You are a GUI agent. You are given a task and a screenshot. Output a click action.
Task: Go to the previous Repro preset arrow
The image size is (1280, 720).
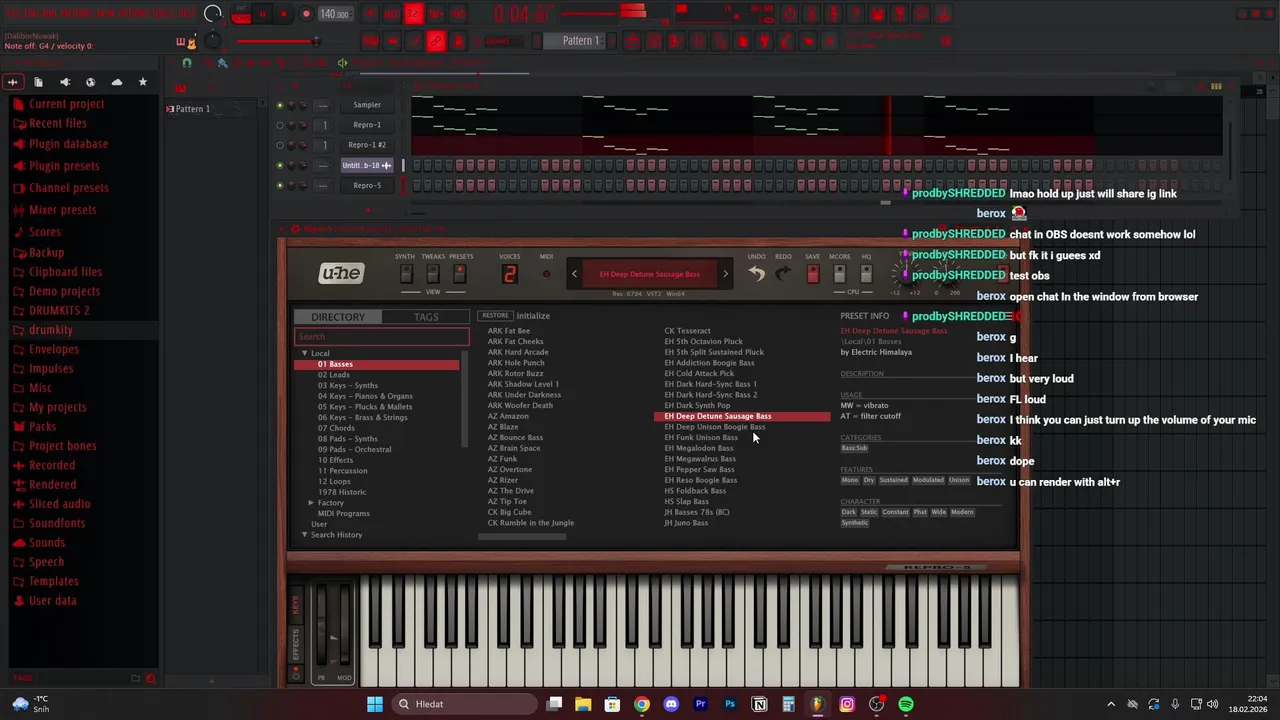pos(574,274)
